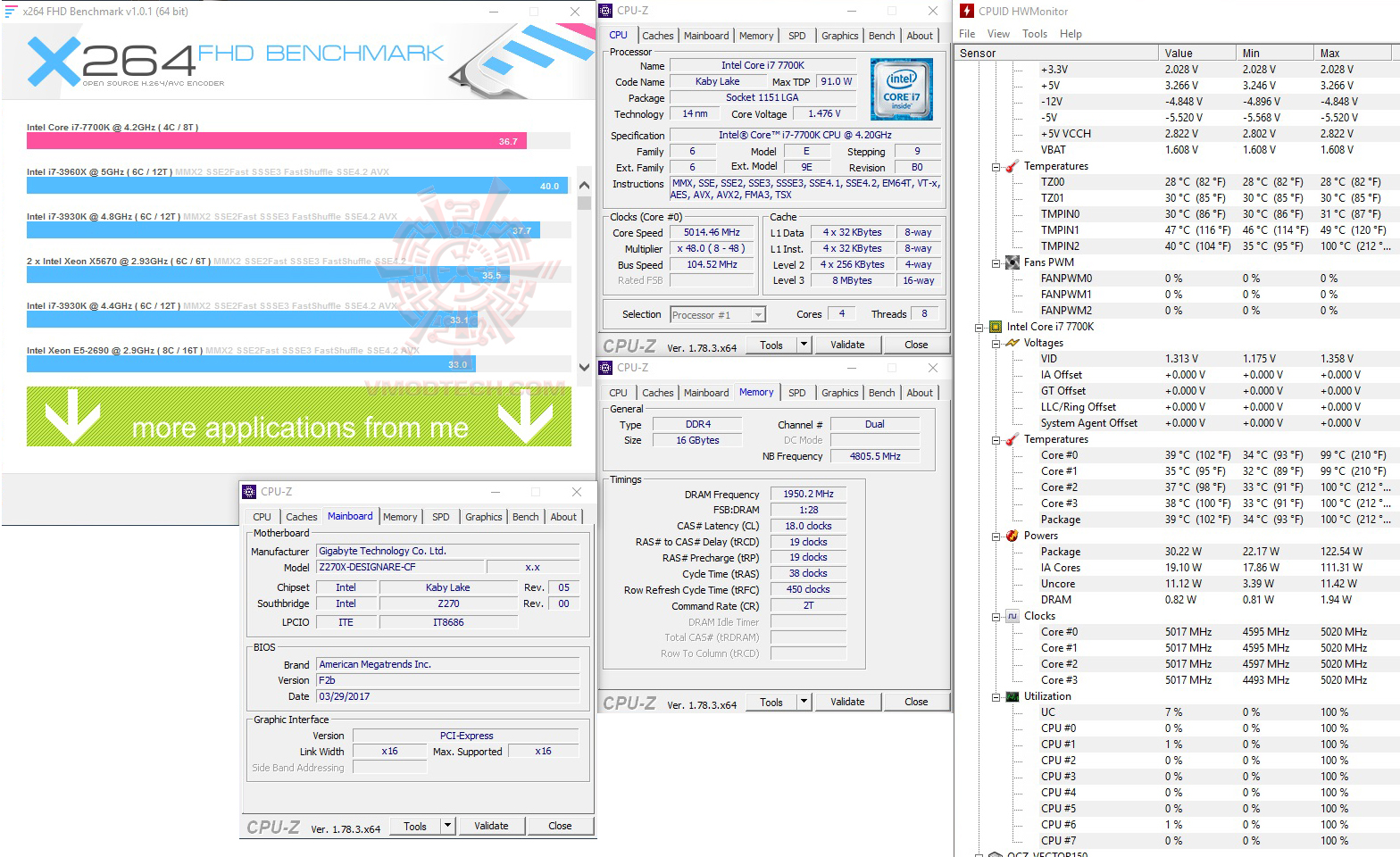Collapse the Temperatures node containing TZ00
The height and width of the screenshot is (857, 1400).
point(996,167)
